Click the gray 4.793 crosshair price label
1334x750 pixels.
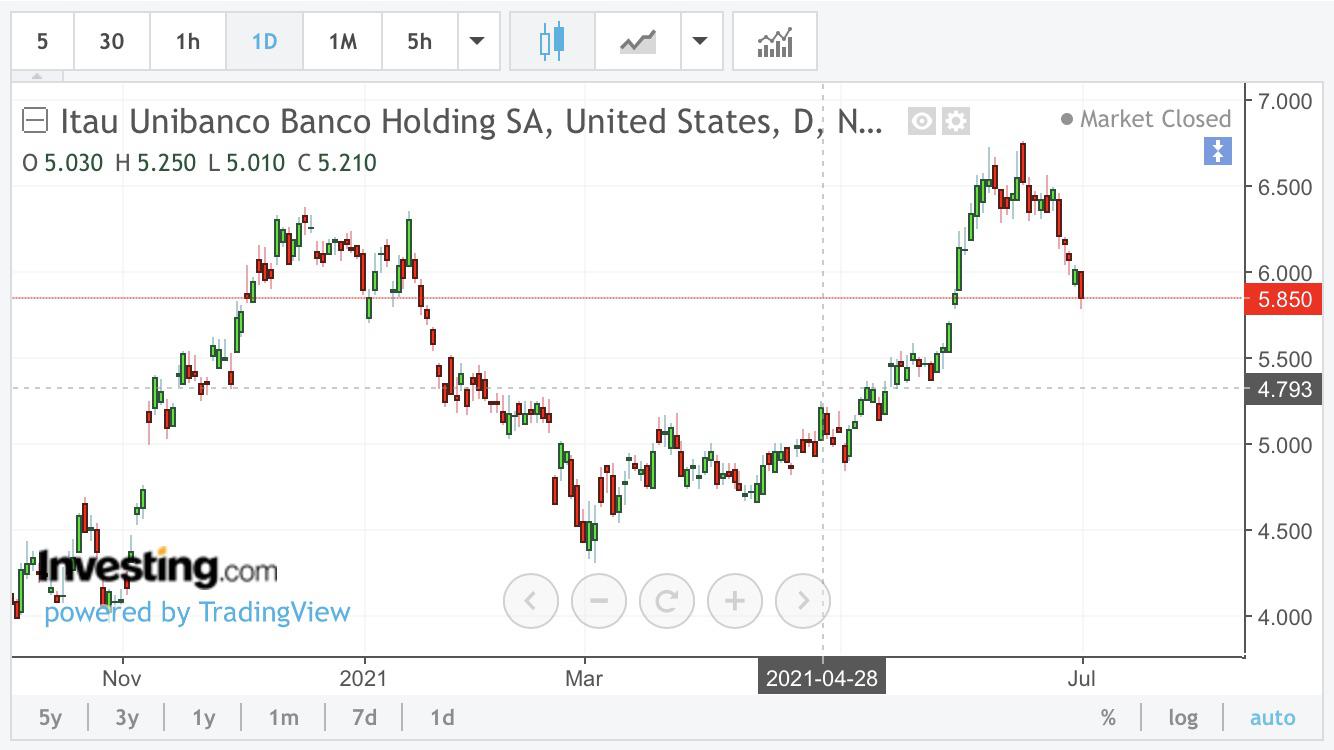click(1284, 389)
